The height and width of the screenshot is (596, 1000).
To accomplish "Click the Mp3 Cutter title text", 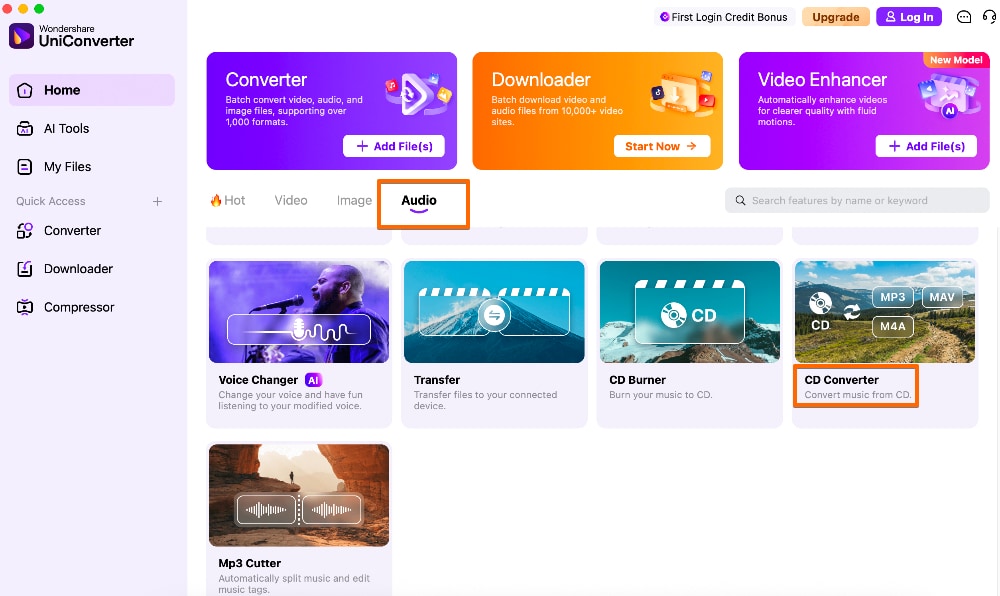I will pos(249,563).
